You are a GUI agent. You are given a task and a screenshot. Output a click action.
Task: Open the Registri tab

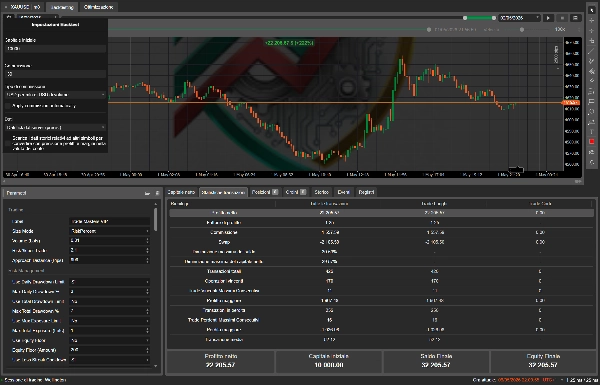point(366,192)
